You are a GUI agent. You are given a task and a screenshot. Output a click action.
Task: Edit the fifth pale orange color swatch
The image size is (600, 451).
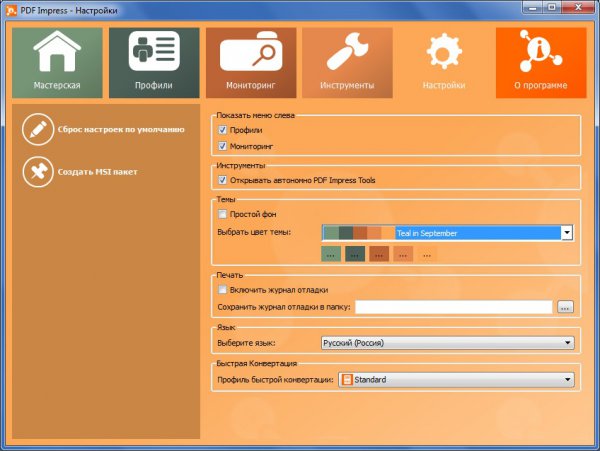coord(427,254)
